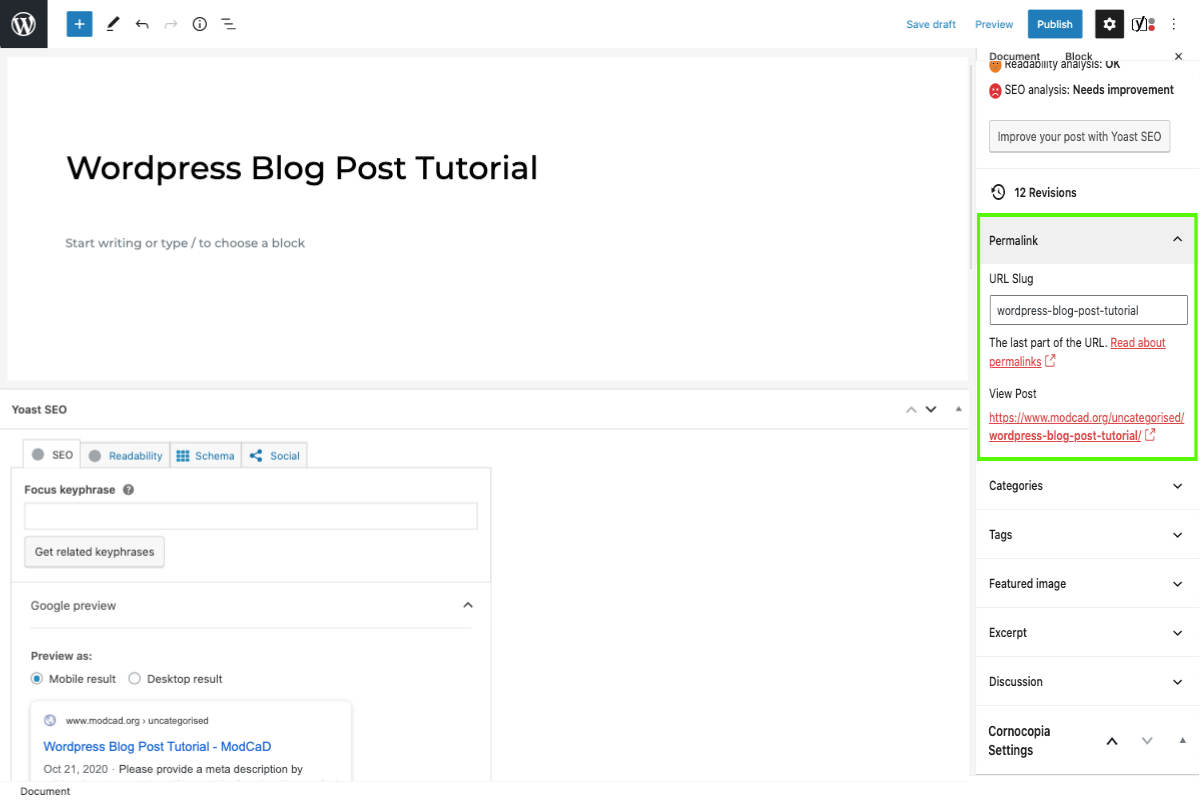
Task: Click Get related keyphrases button
Action: 94,552
